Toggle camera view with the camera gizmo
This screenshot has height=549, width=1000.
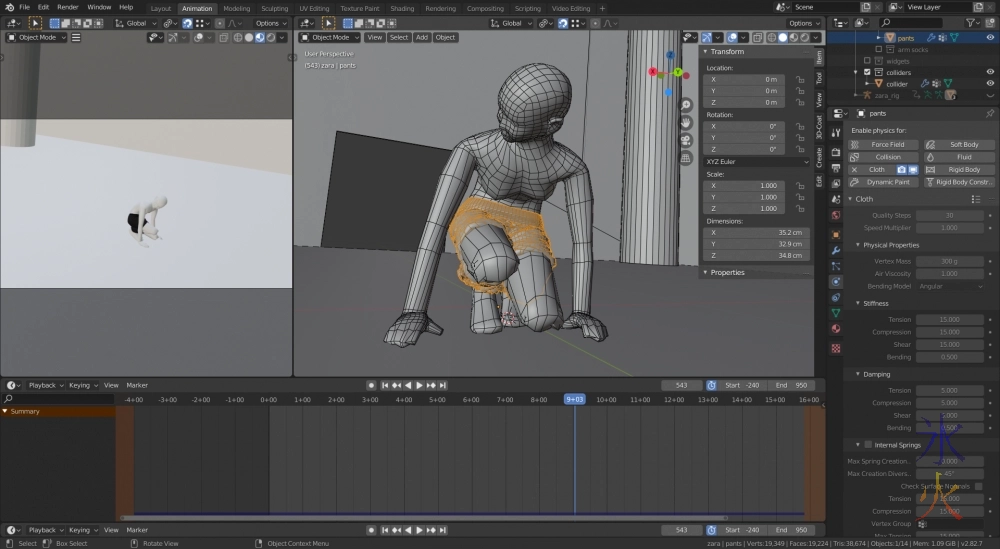(686, 140)
